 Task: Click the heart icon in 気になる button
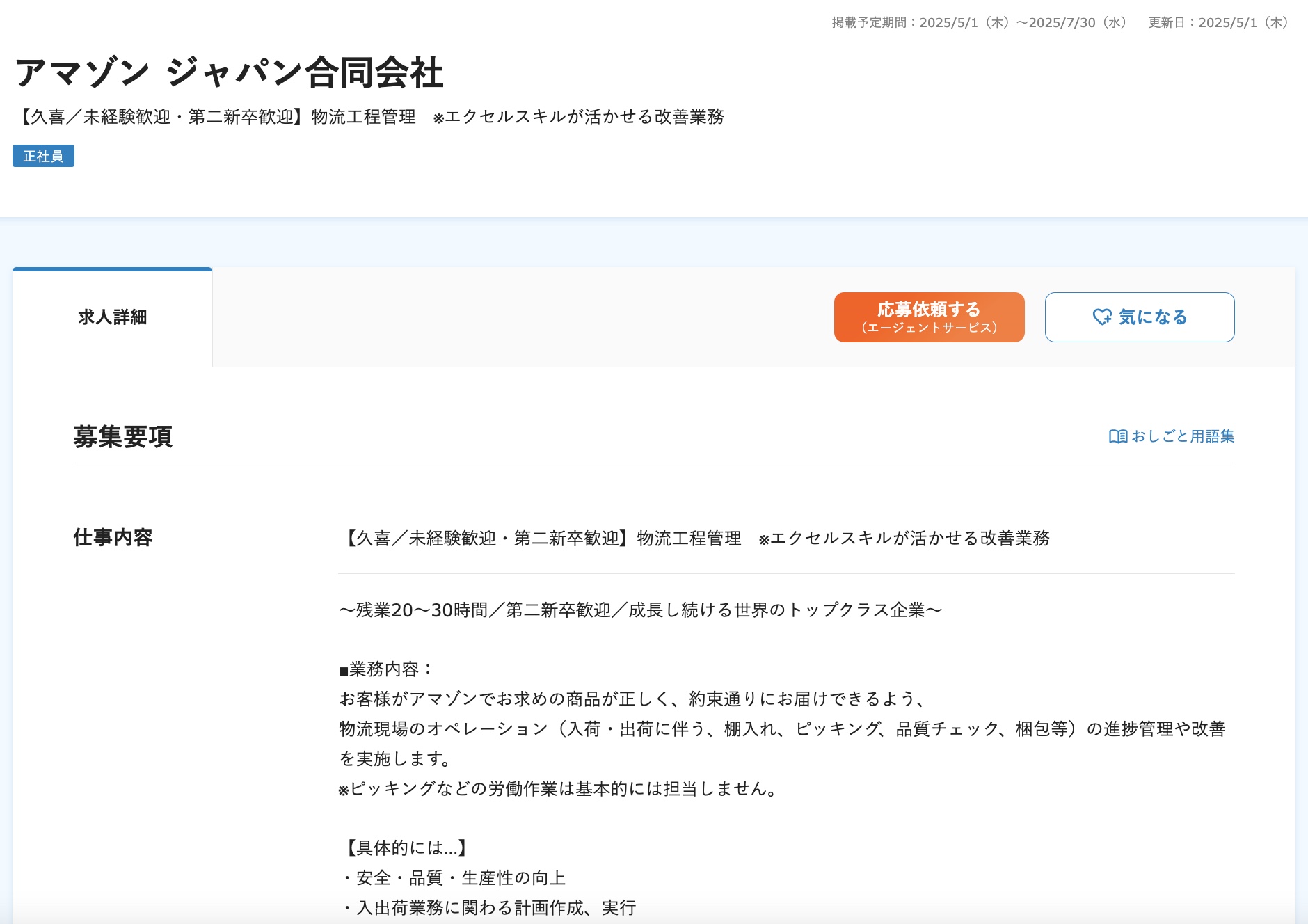coord(1102,317)
